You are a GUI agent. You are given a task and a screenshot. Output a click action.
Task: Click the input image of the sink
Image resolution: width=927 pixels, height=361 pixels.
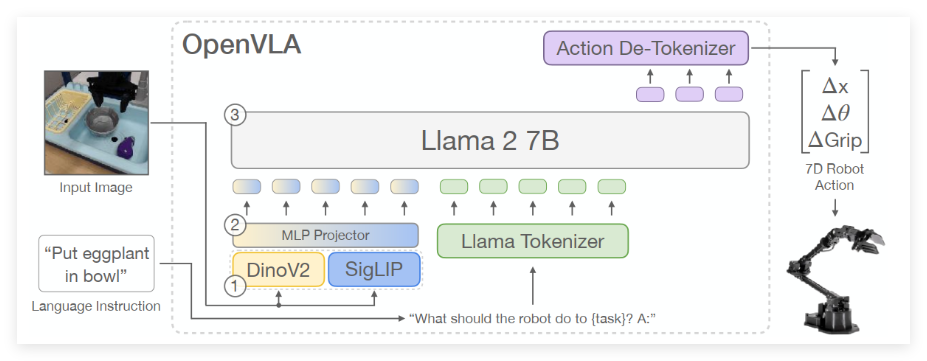[96, 122]
